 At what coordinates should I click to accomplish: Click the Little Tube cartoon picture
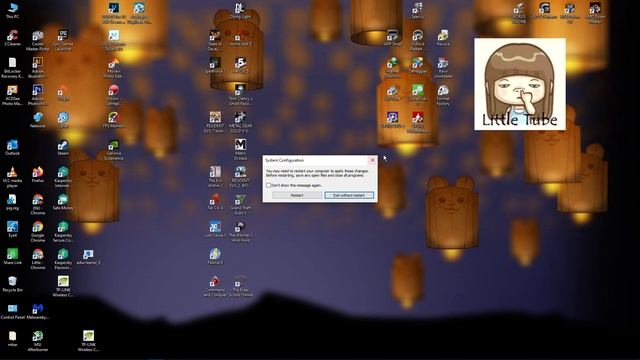[x=520, y=84]
